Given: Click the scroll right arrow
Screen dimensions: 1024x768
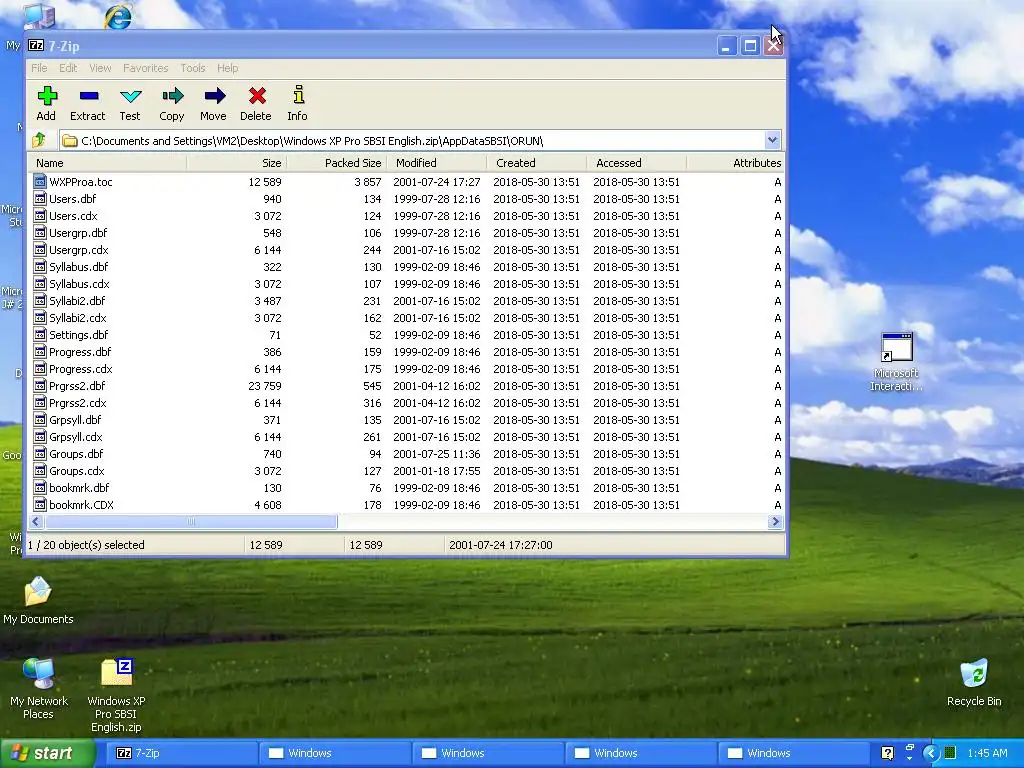Looking at the screenshot, I should [x=775, y=521].
